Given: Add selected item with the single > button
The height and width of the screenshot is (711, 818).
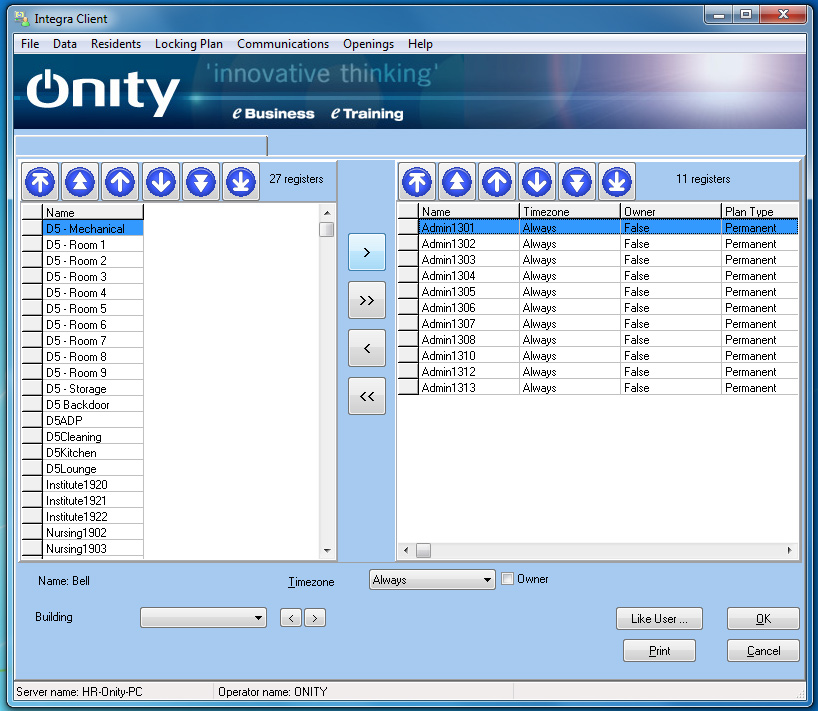Looking at the screenshot, I should [366, 253].
